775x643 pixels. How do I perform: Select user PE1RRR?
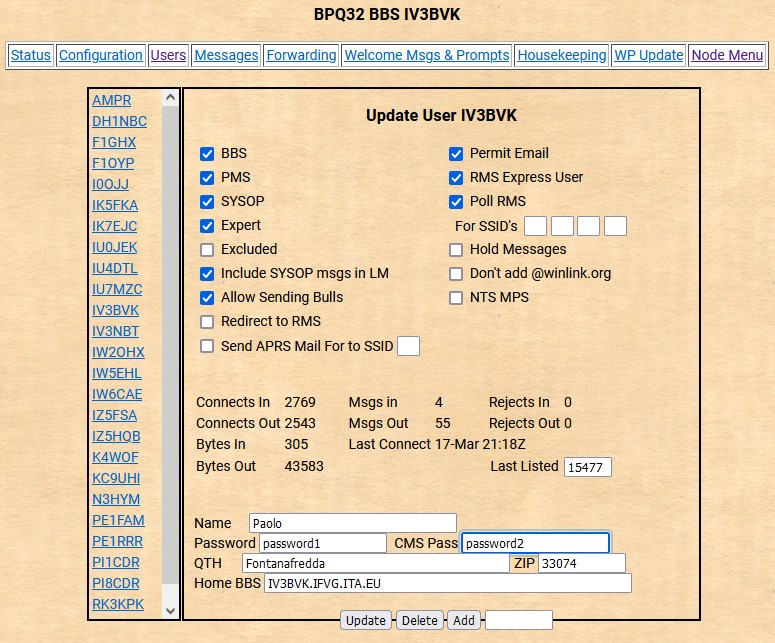118,541
